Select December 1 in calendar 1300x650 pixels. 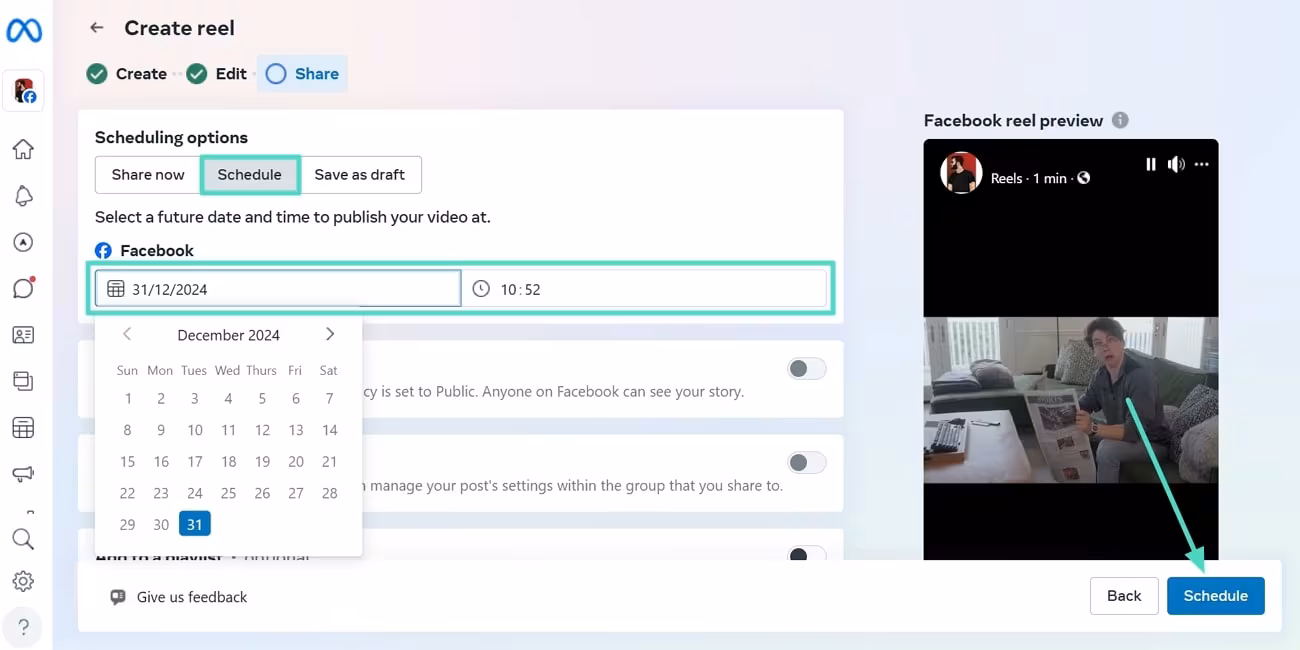click(128, 398)
